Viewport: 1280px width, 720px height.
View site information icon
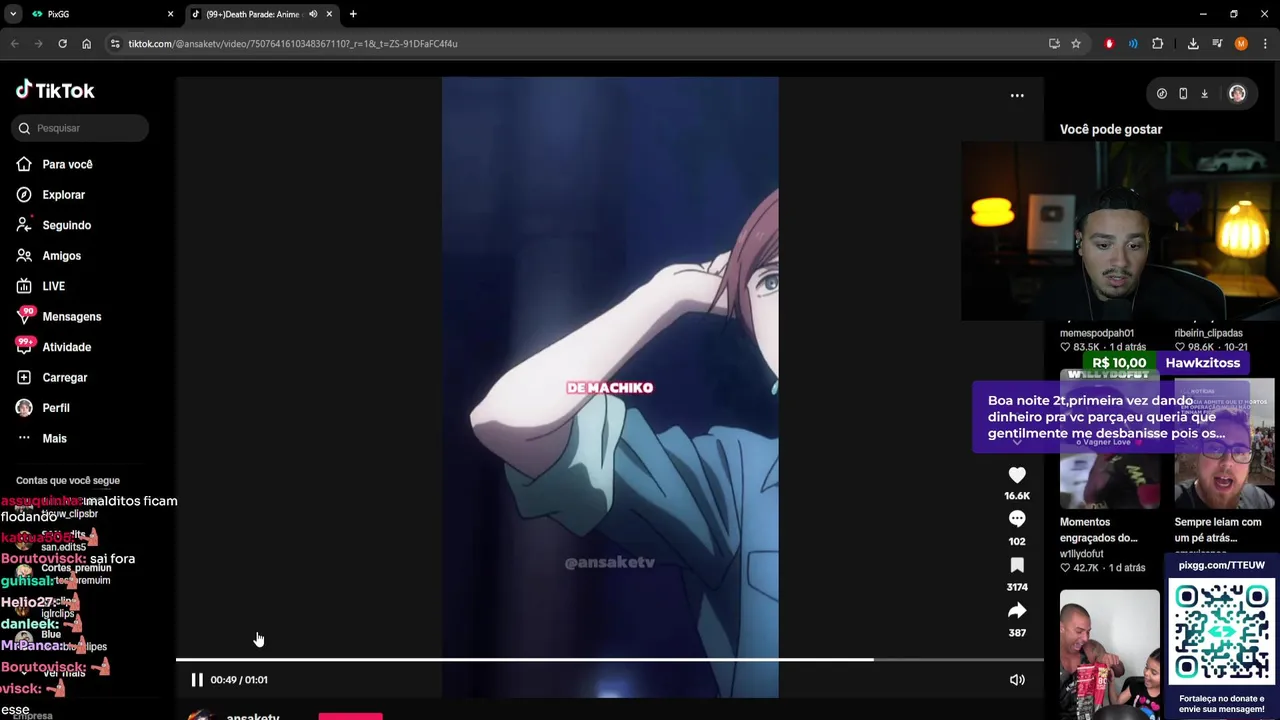tap(115, 44)
